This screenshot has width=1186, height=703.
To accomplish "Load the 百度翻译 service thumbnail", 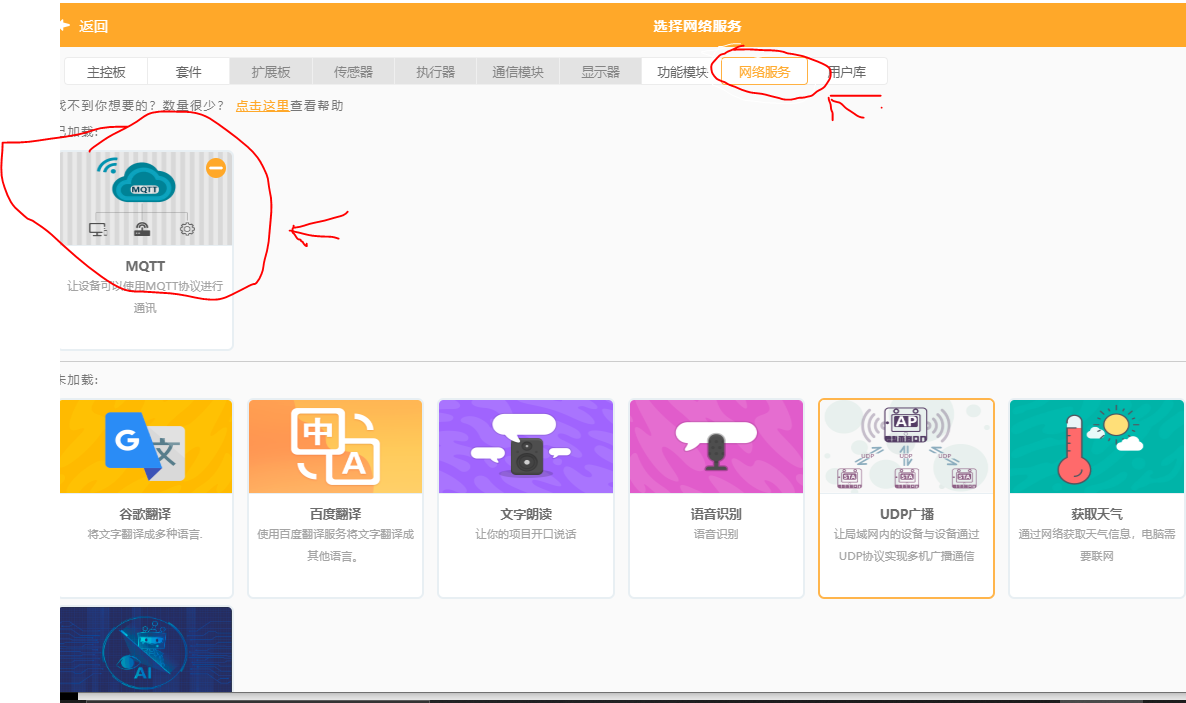I will (336, 446).
